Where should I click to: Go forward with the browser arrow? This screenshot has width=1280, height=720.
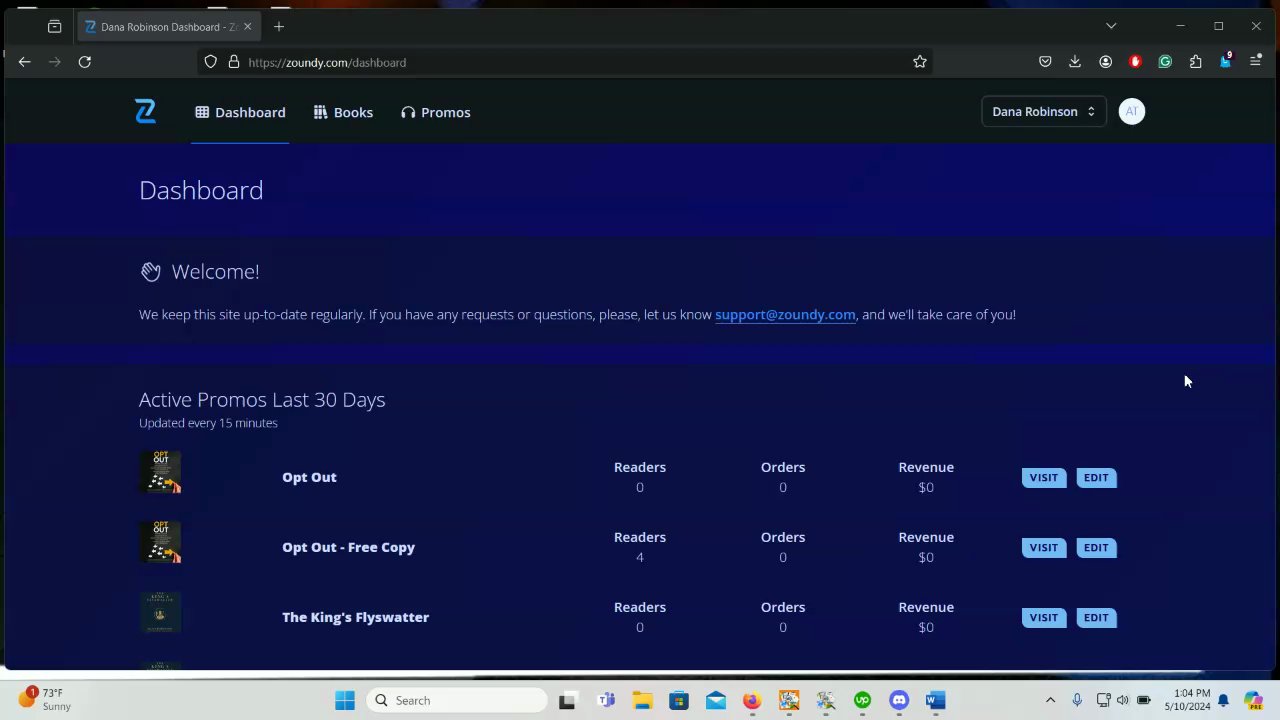55,62
